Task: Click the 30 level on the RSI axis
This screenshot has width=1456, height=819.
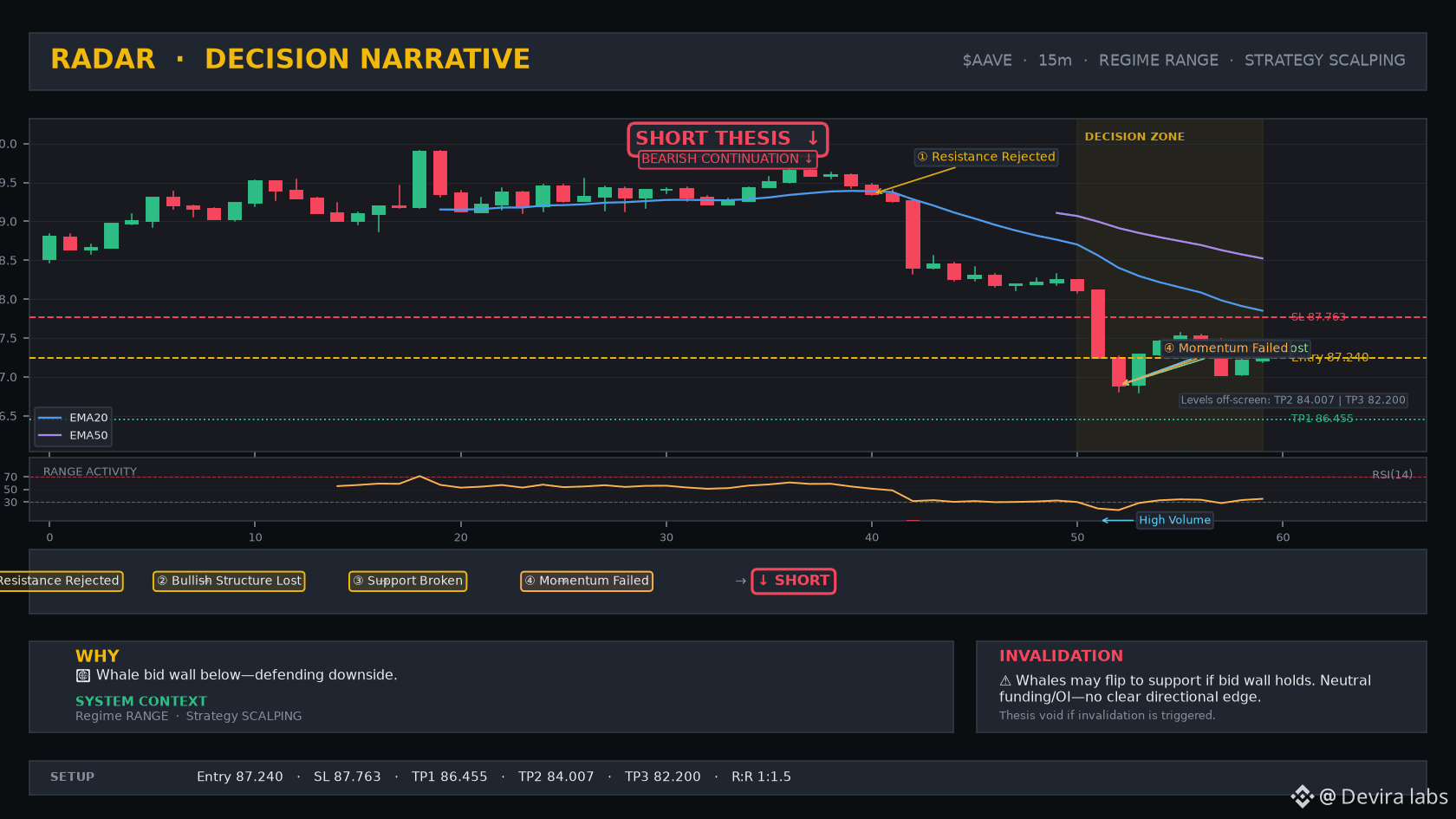Action: [x=10, y=503]
